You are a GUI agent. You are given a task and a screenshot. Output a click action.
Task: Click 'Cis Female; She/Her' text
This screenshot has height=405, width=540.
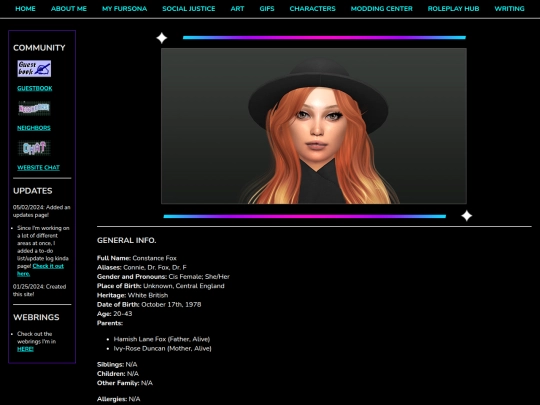point(199,277)
